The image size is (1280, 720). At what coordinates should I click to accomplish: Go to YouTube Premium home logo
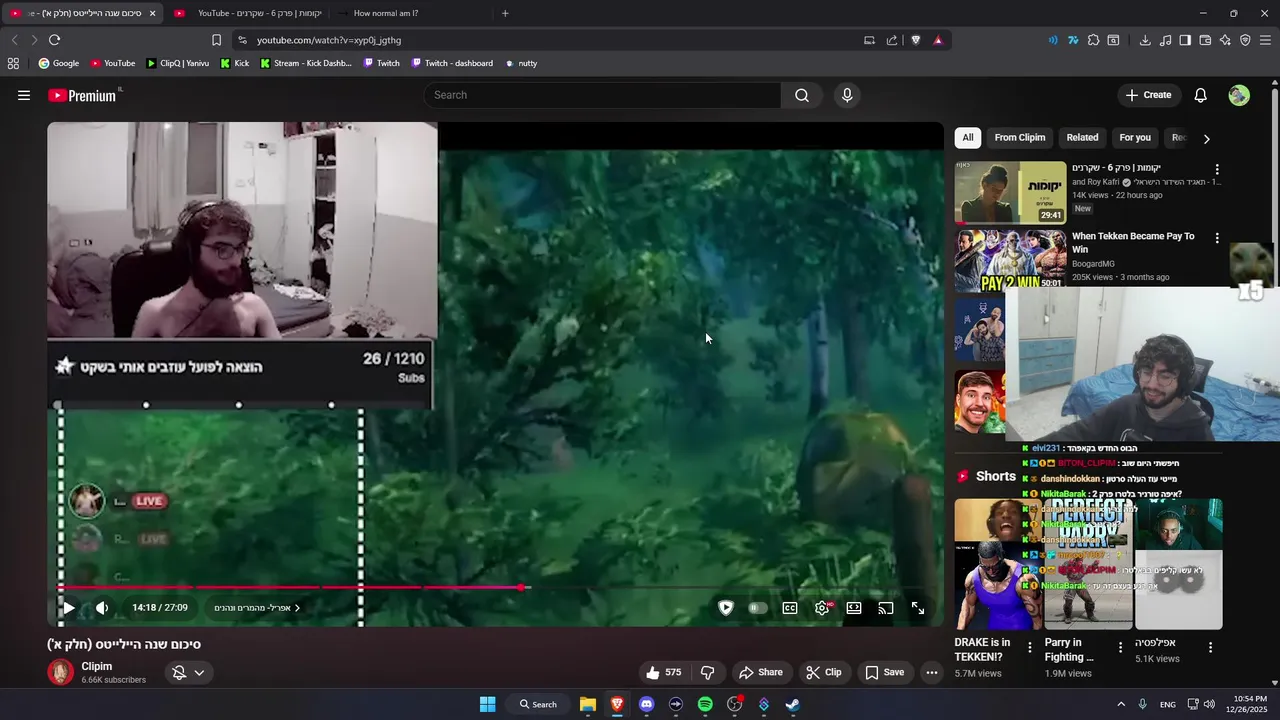tap(84, 95)
